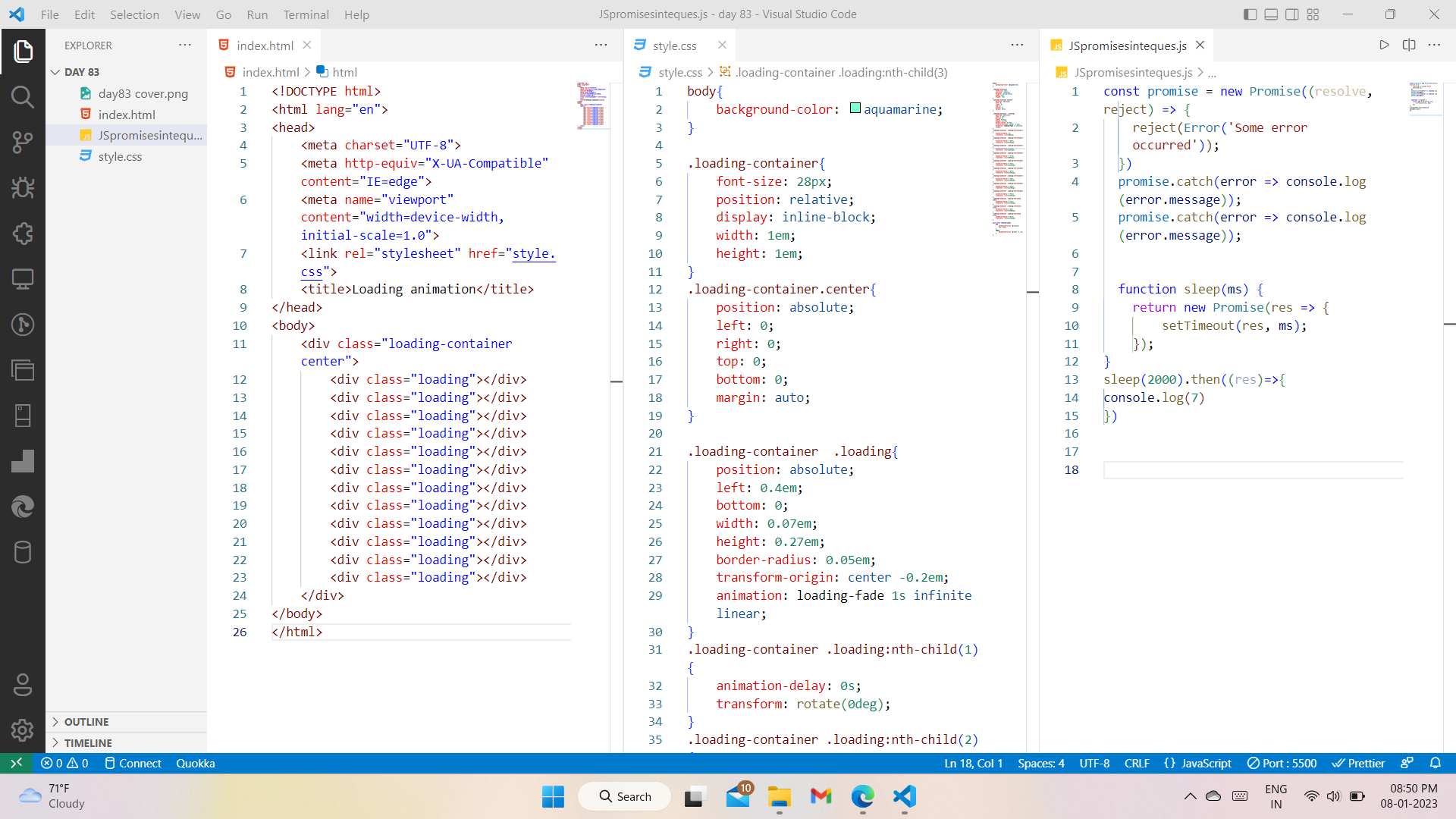Open day83 cover.png in explorer
This screenshot has width=1456, height=819.
(143, 93)
